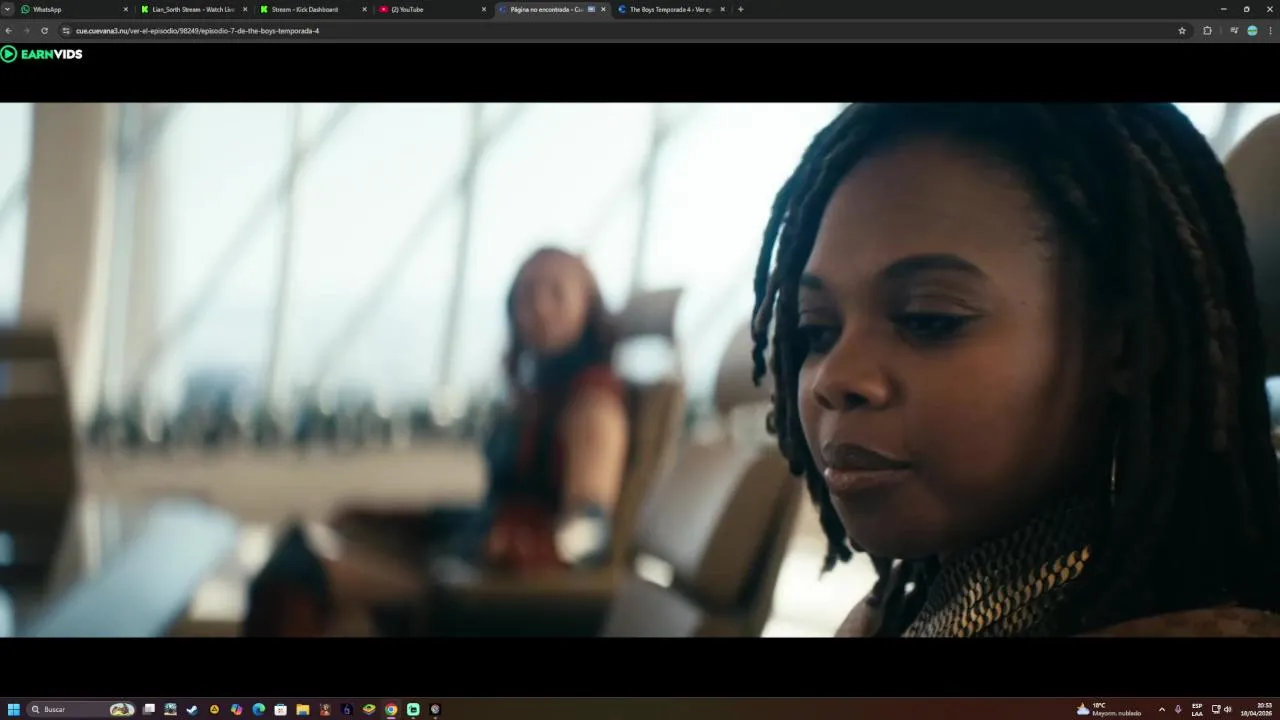This screenshot has width=1280, height=720.
Task: Open Microsoft Store from taskbar
Action: tap(280, 709)
